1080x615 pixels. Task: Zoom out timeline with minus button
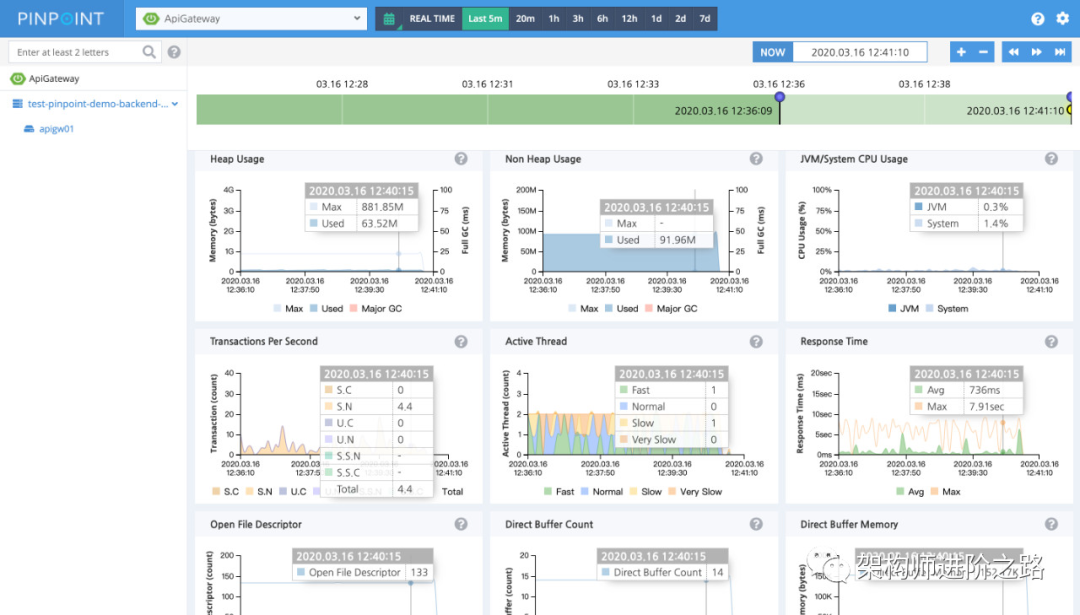(x=983, y=52)
